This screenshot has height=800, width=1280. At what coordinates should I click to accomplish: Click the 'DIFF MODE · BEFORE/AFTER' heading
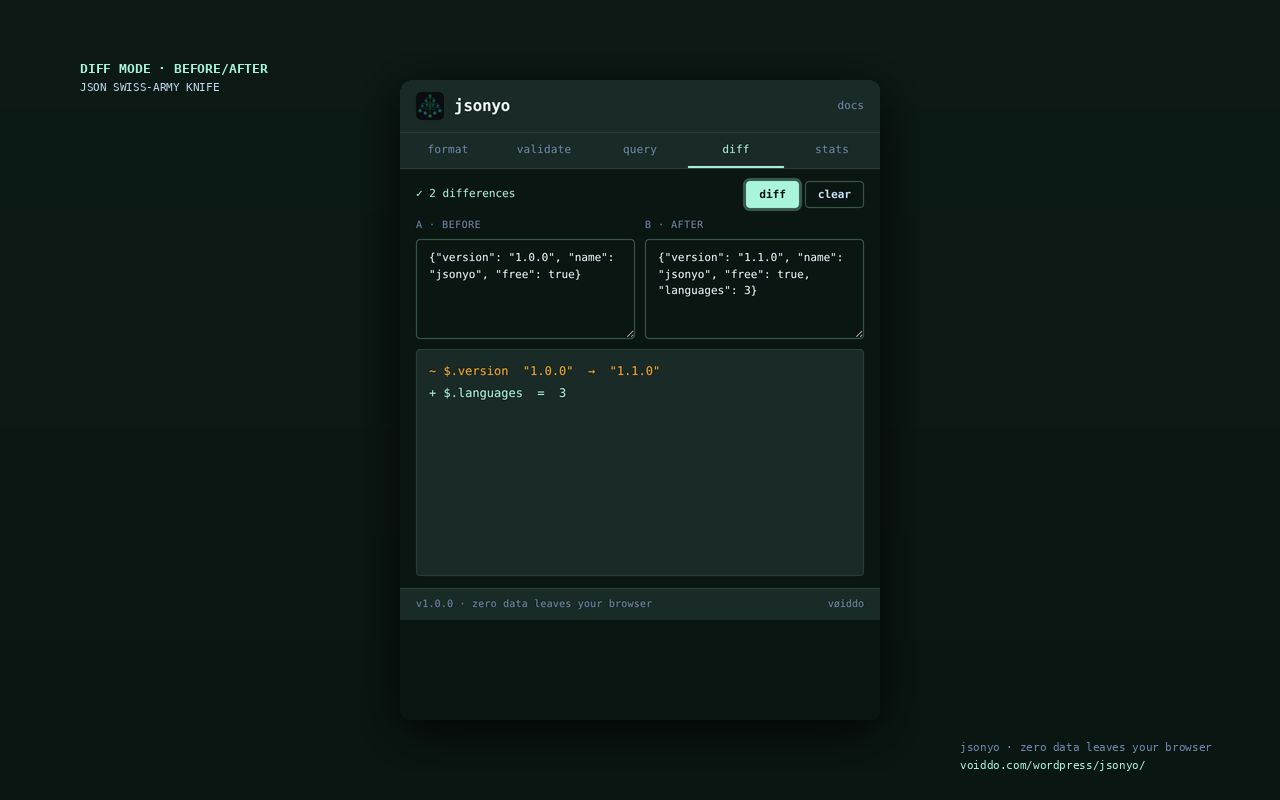pyautogui.click(x=174, y=69)
